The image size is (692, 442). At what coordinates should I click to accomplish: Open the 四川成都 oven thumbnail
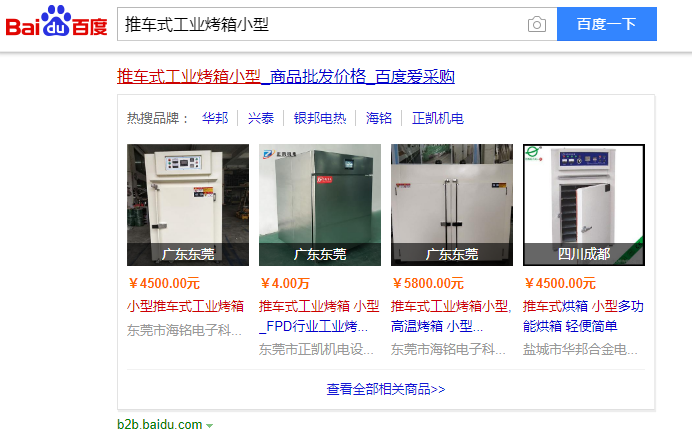584,205
